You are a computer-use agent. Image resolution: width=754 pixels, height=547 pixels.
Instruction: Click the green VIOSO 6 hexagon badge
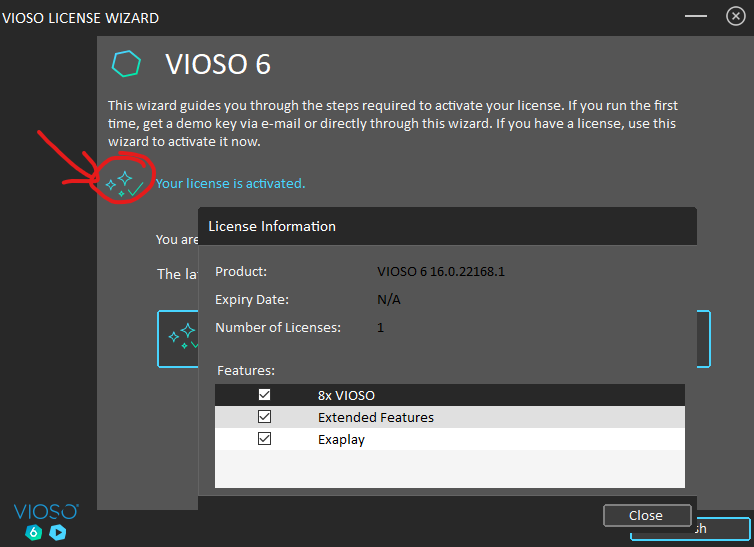(34, 532)
